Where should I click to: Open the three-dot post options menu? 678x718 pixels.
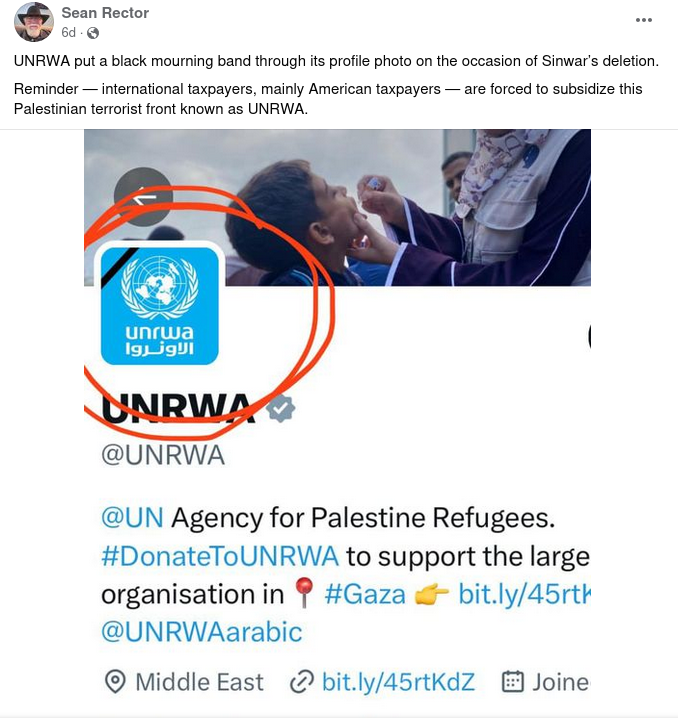point(643,20)
